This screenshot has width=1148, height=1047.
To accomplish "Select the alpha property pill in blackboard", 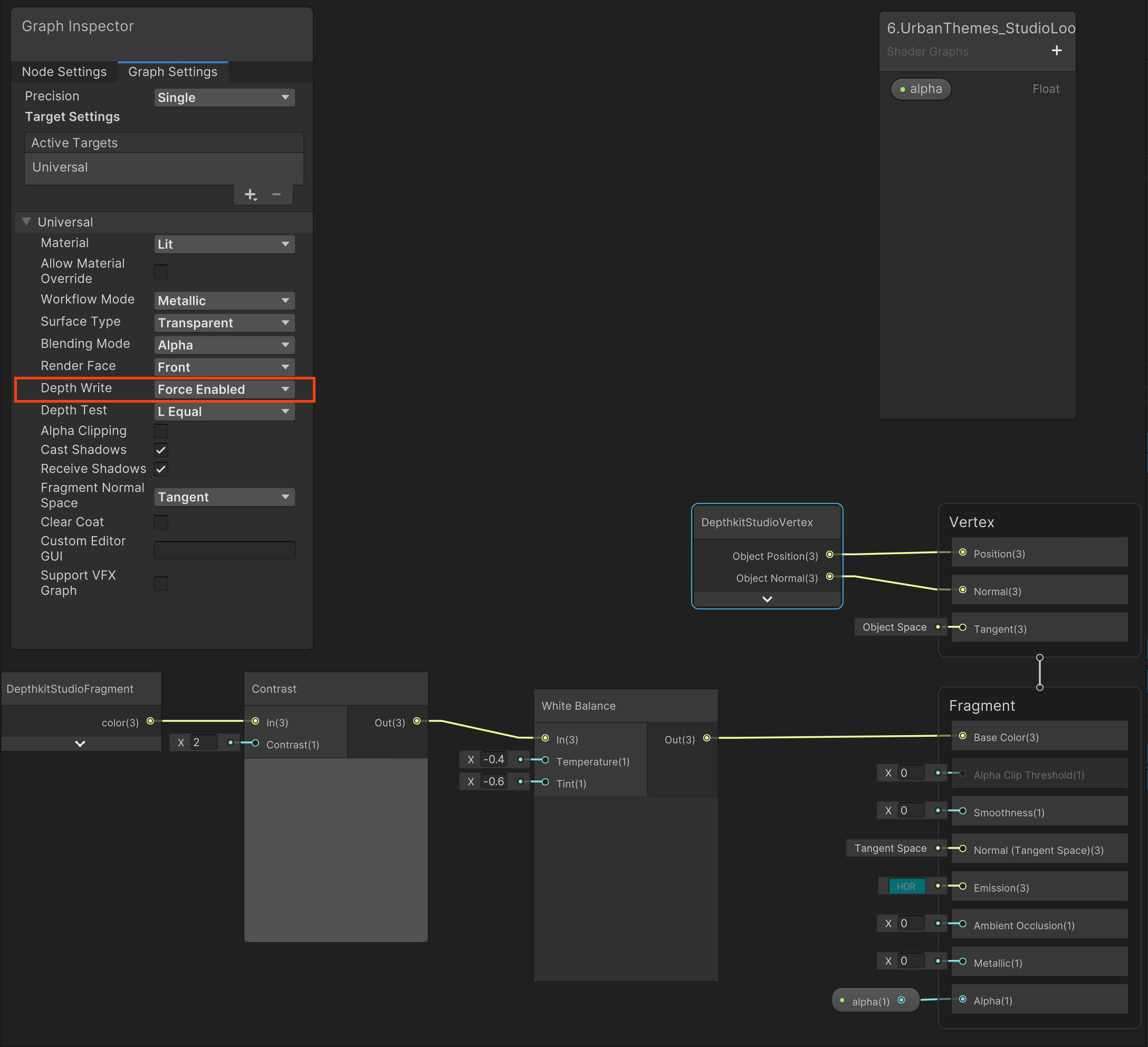I will point(920,89).
